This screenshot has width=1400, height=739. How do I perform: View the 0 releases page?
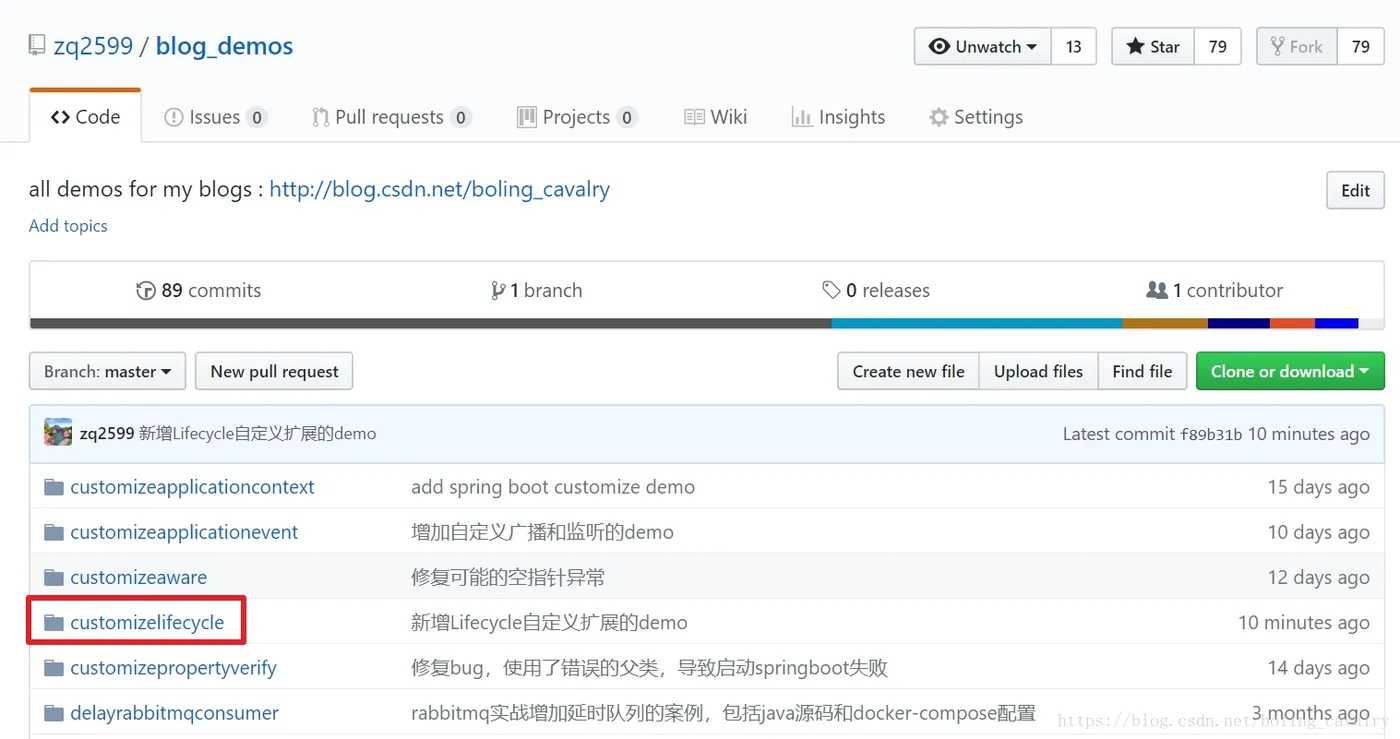[x=876, y=290]
